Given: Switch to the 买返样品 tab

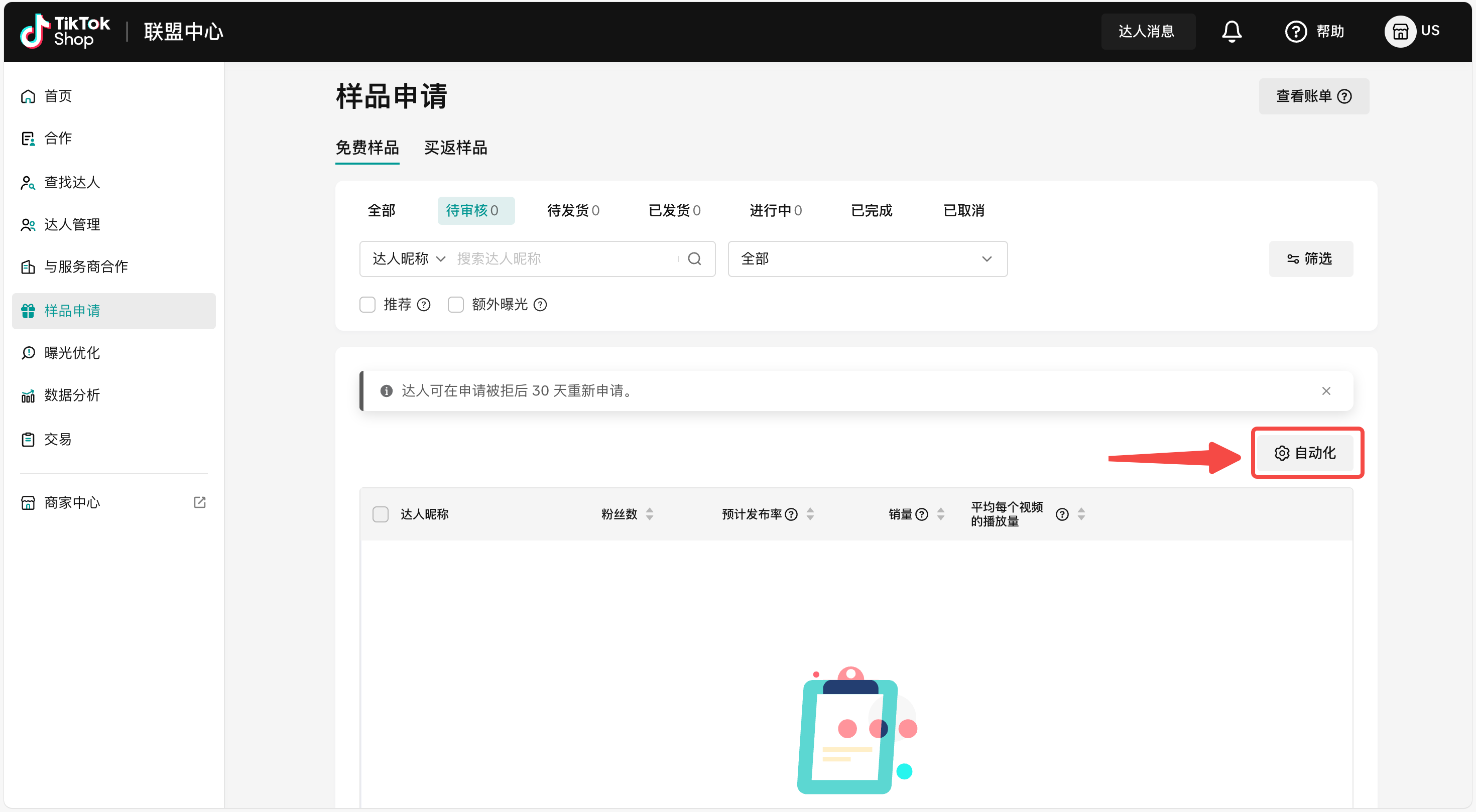Looking at the screenshot, I should (455, 148).
